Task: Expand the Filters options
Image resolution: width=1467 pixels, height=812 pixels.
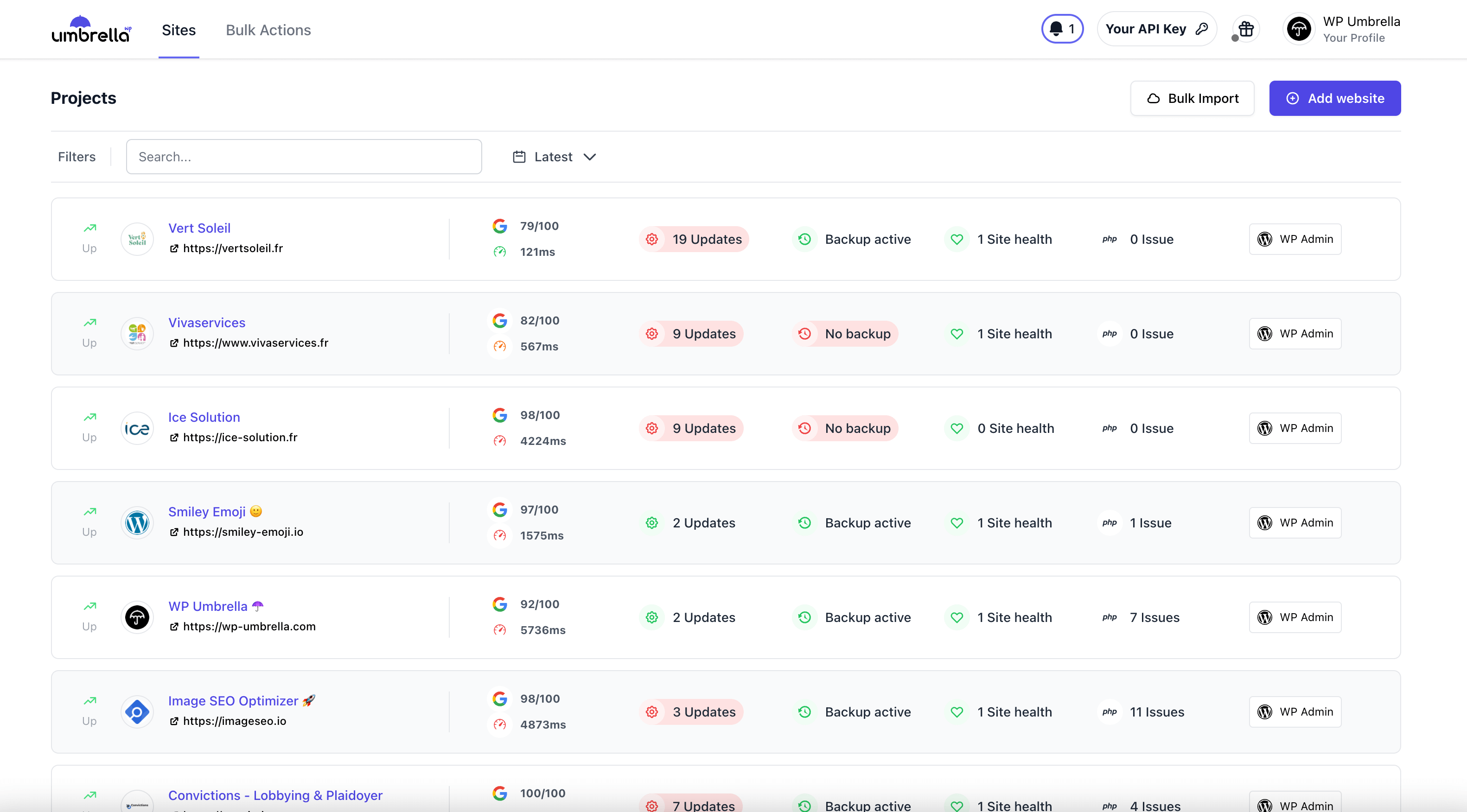Action: (77, 157)
